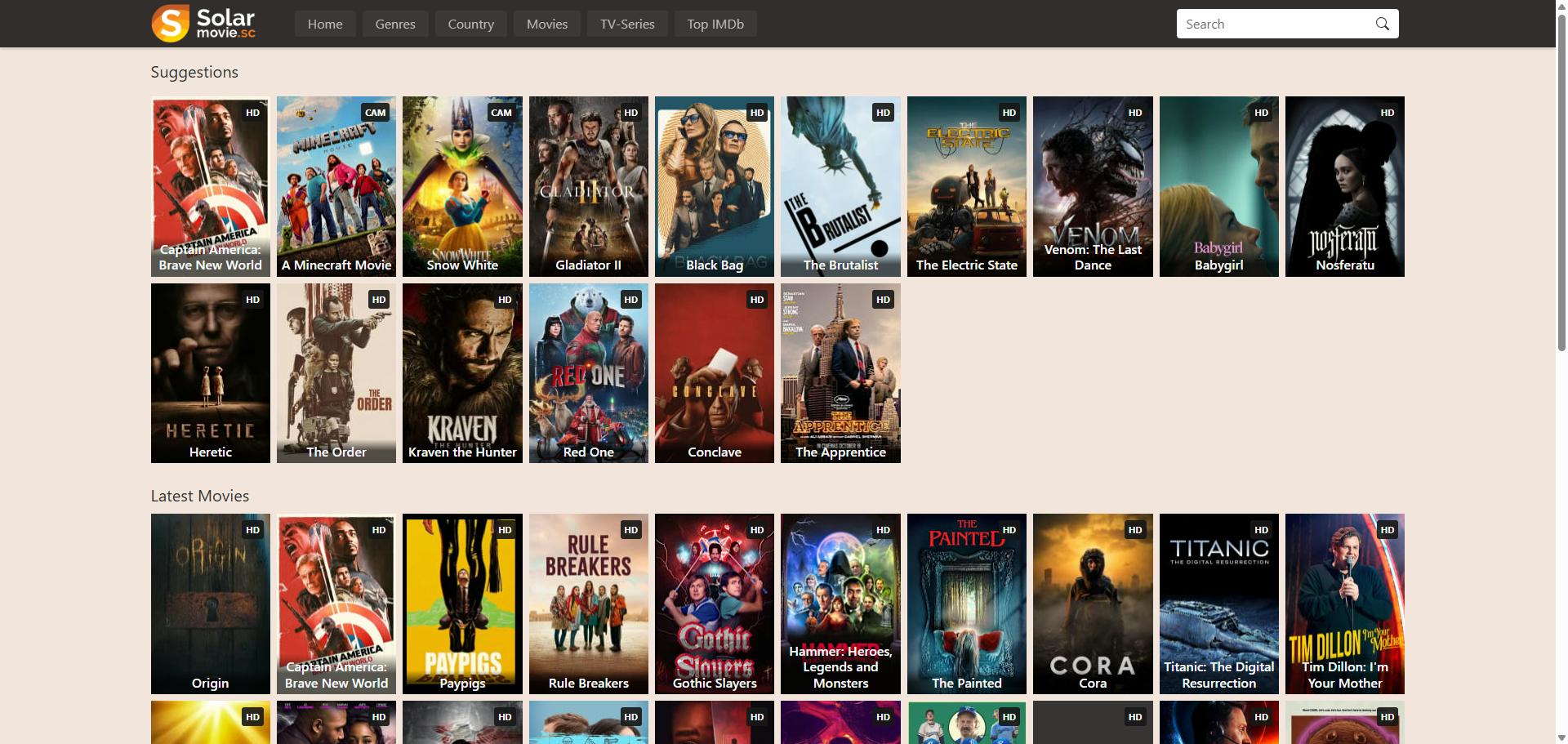Open The Order poster
Viewport: 1568px width, 744px height.
[336, 373]
